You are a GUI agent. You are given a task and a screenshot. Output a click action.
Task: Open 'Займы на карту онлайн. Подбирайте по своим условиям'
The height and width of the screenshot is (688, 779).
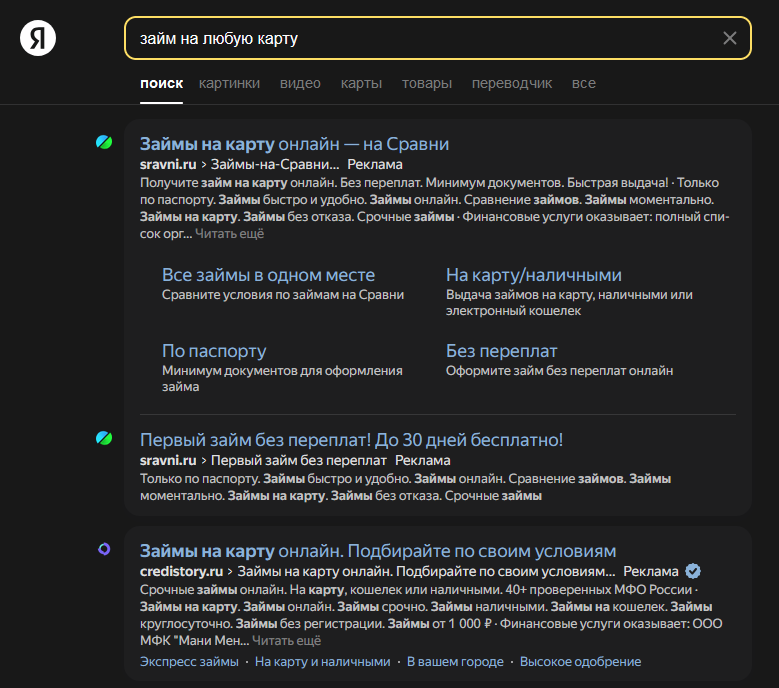pyautogui.click(x=378, y=551)
